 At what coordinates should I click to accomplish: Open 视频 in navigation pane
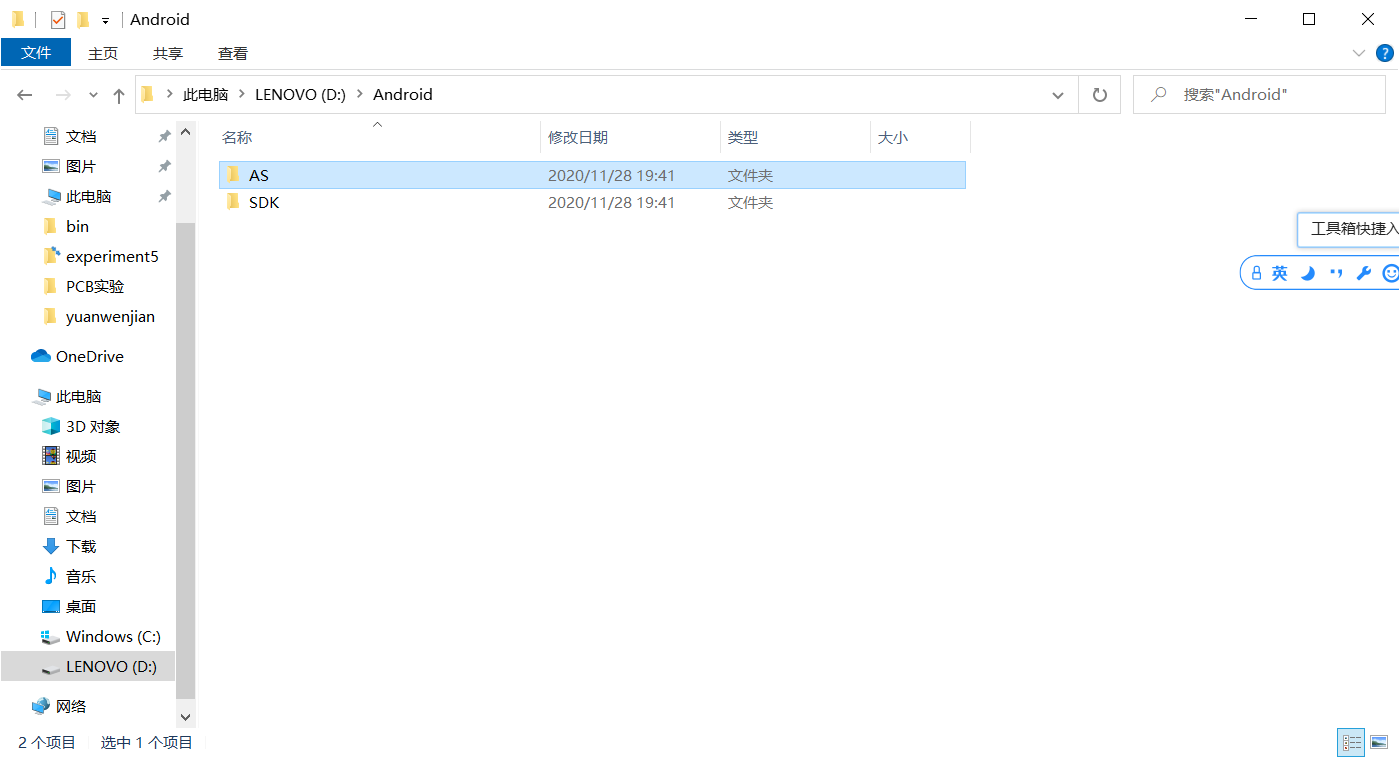(x=81, y=456)
